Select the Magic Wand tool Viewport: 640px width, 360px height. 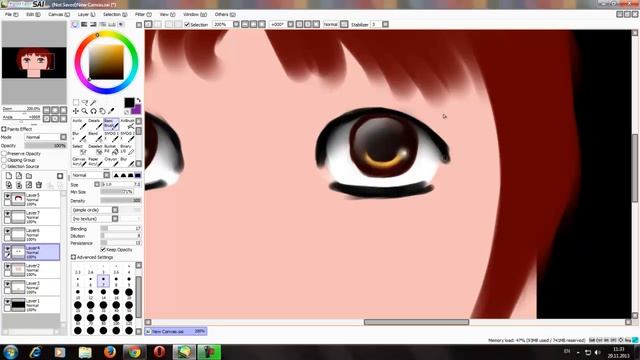93,102
